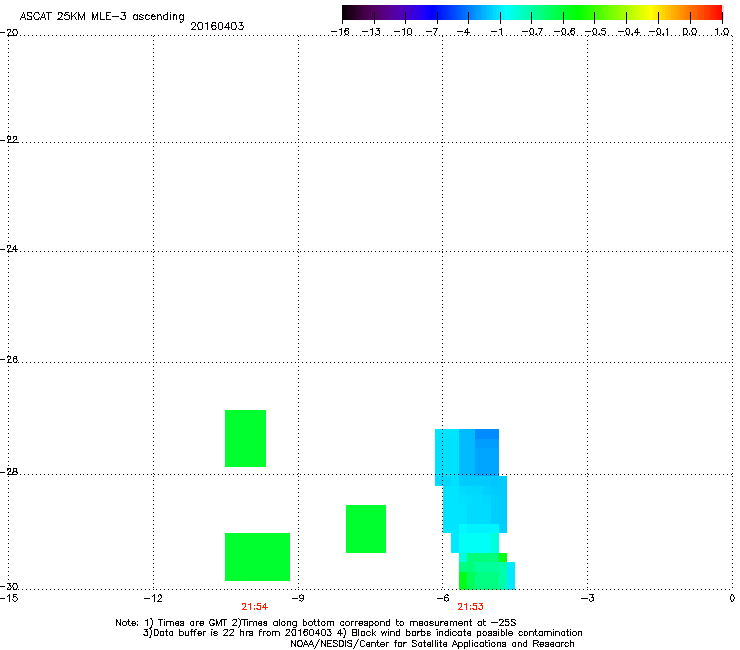Click the -30 latitude axis label
The height and width of the screenshot is (650, 740).
click(x=9, y=587)
